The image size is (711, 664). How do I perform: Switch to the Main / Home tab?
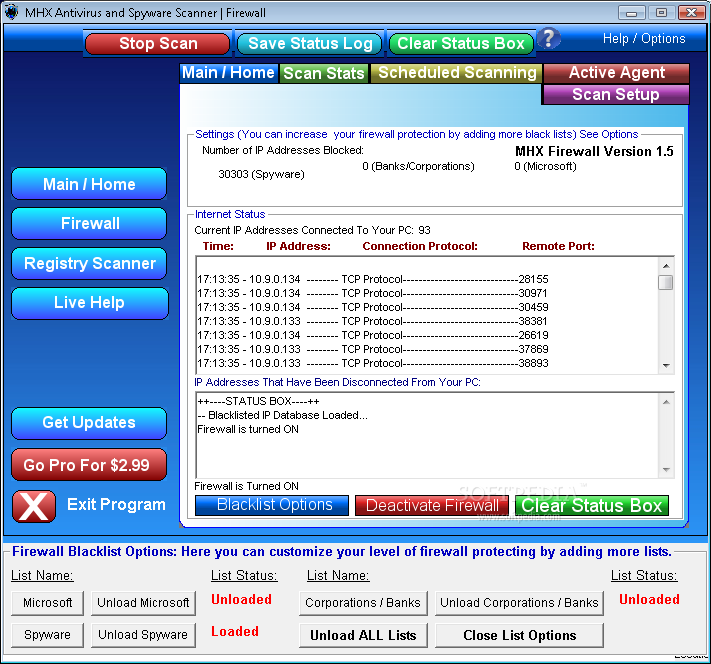pos(228,73)
